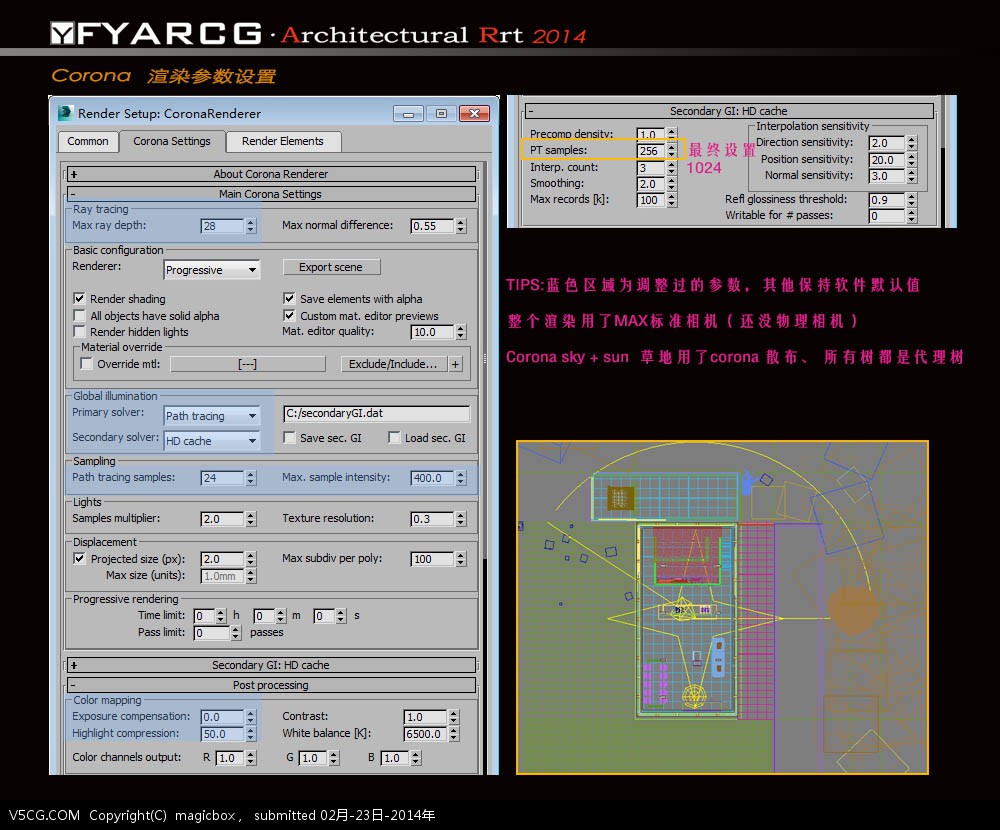Viewport: 1000px width, 830px height.
Task: Click the Render Setup window app icon
Action: point(66,113)
